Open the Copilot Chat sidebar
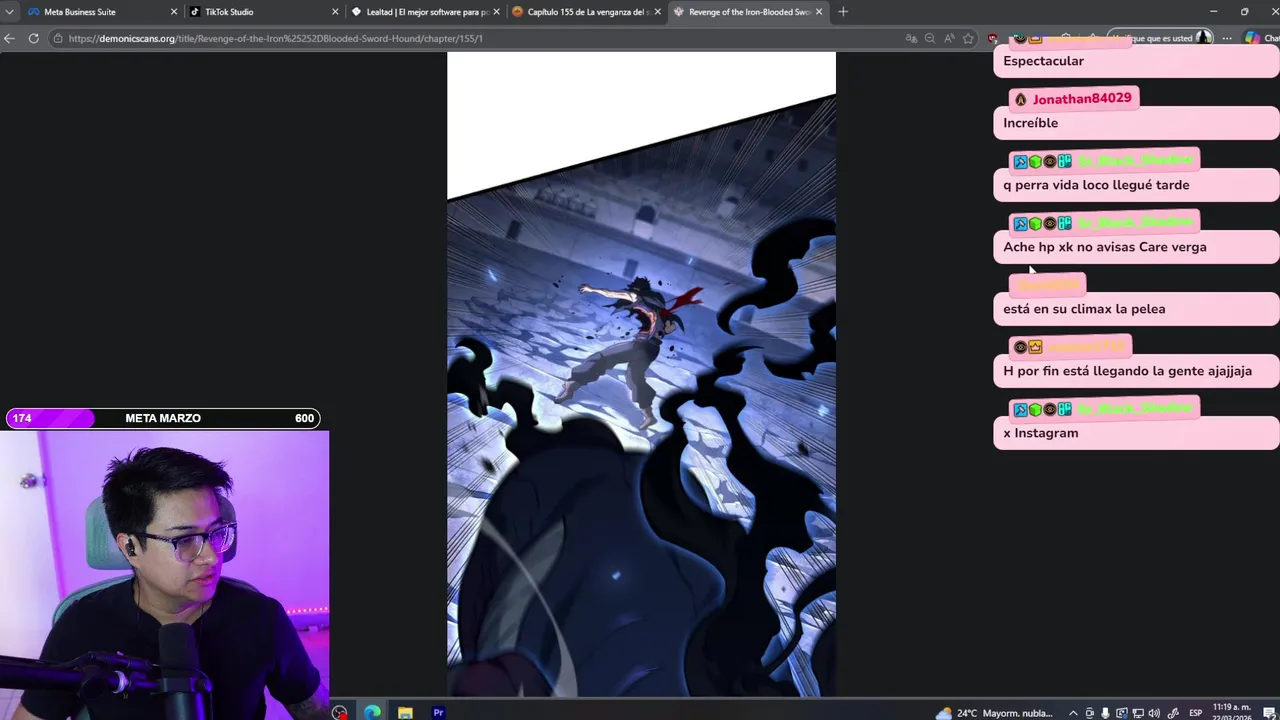Viewport: 1280px width, 720px height. [x=1260, y=38]
